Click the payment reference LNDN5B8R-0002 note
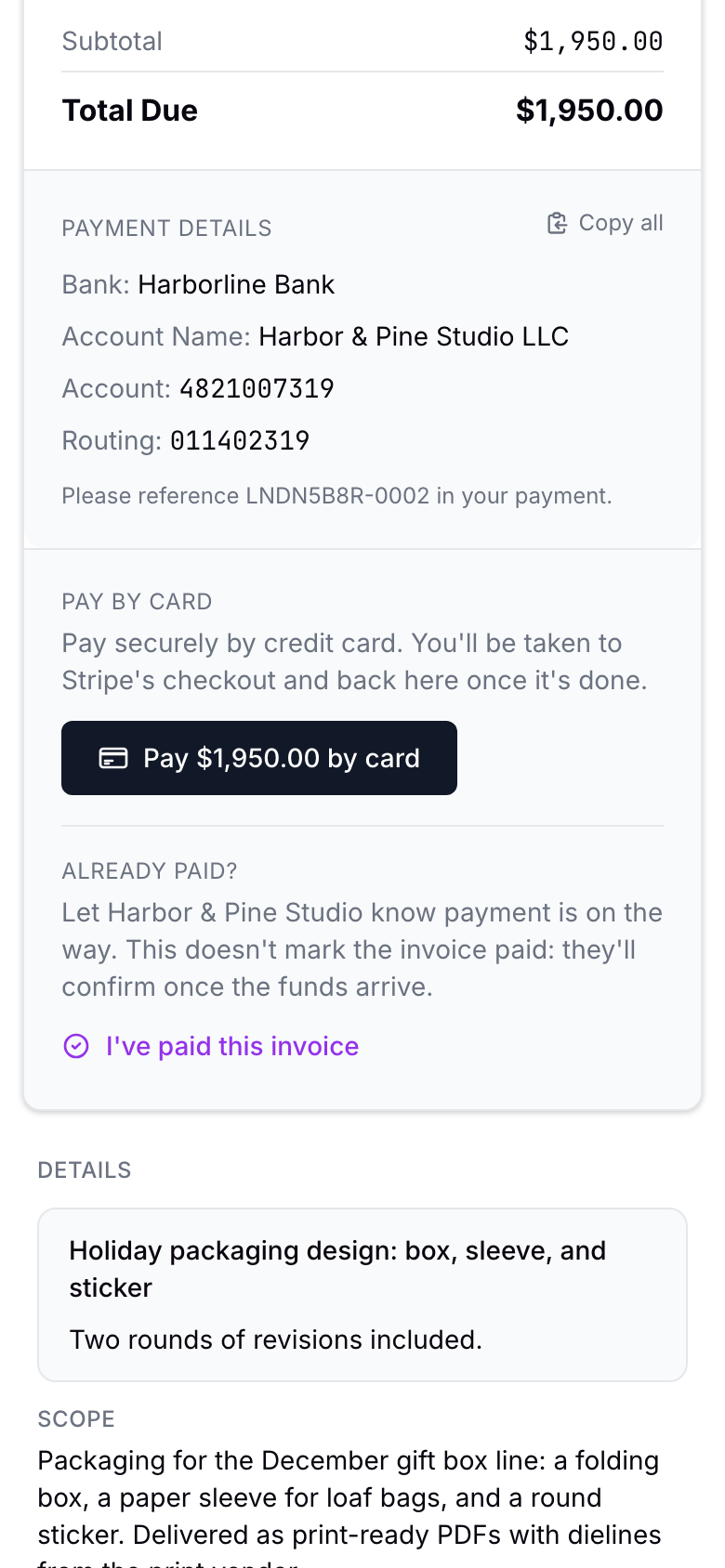This screenshot has width=725, height=1568. coord(337,496)
